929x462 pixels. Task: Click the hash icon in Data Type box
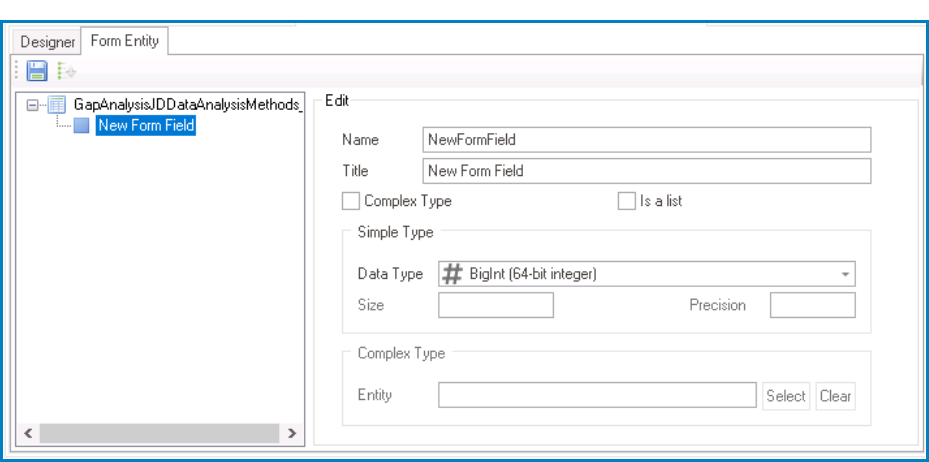pyautogui.click(x=452, y=273)
